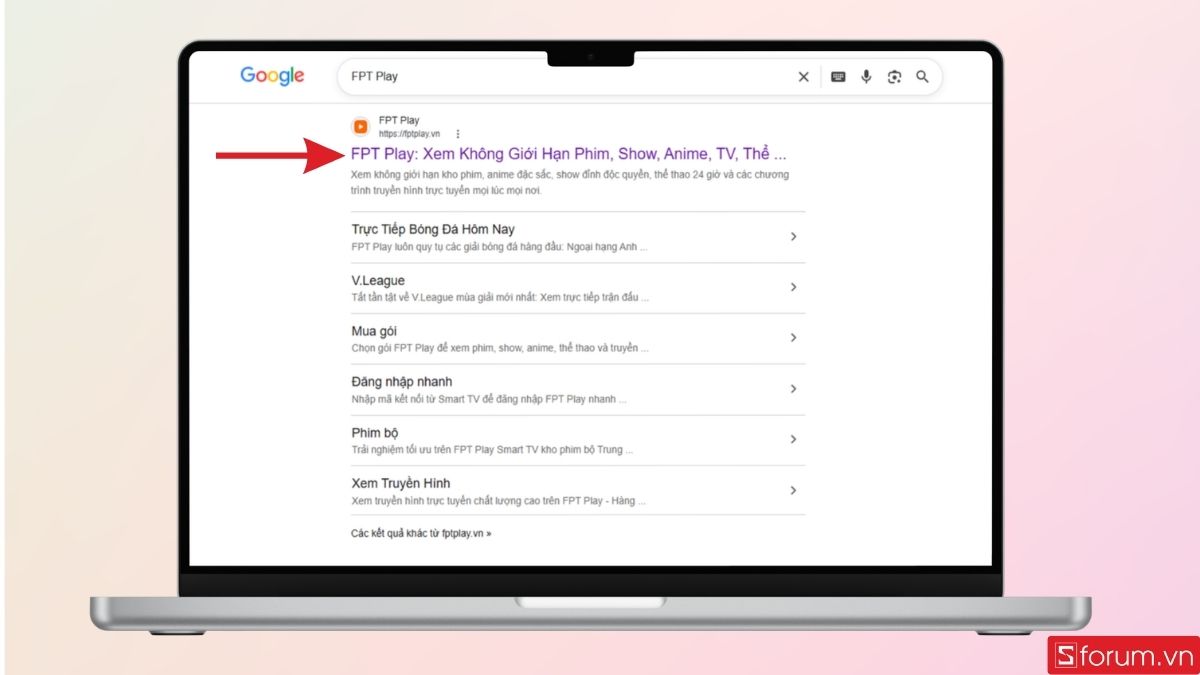Click description Tất tần tật về V.League

tap(500, 298)
